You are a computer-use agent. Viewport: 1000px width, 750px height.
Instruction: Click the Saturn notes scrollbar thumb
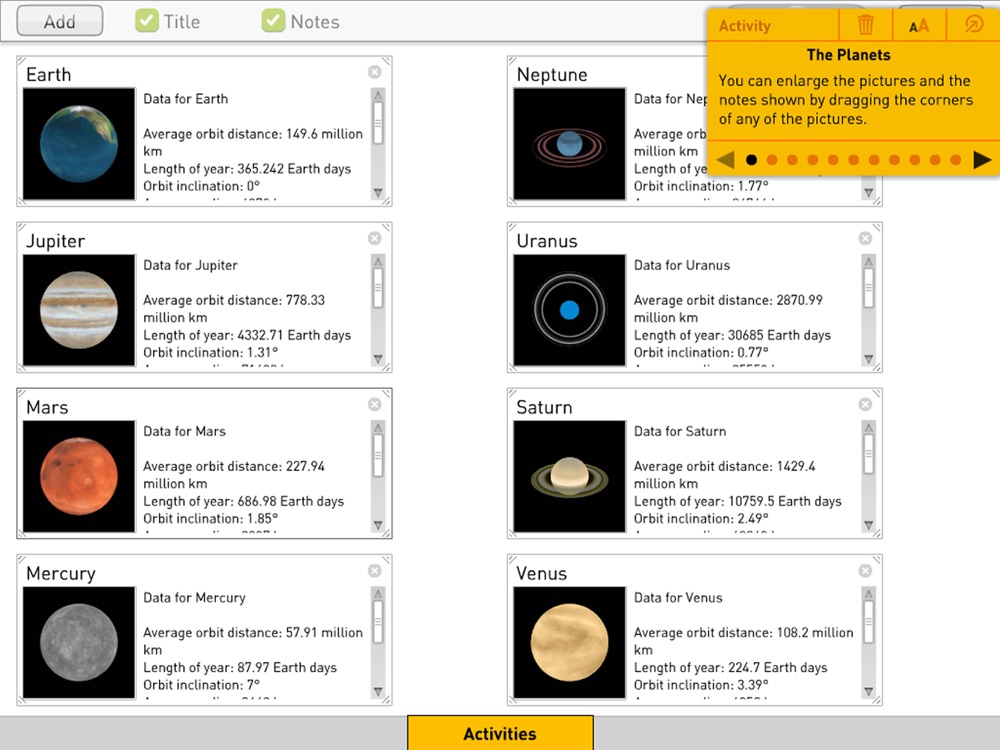point(869,455)
